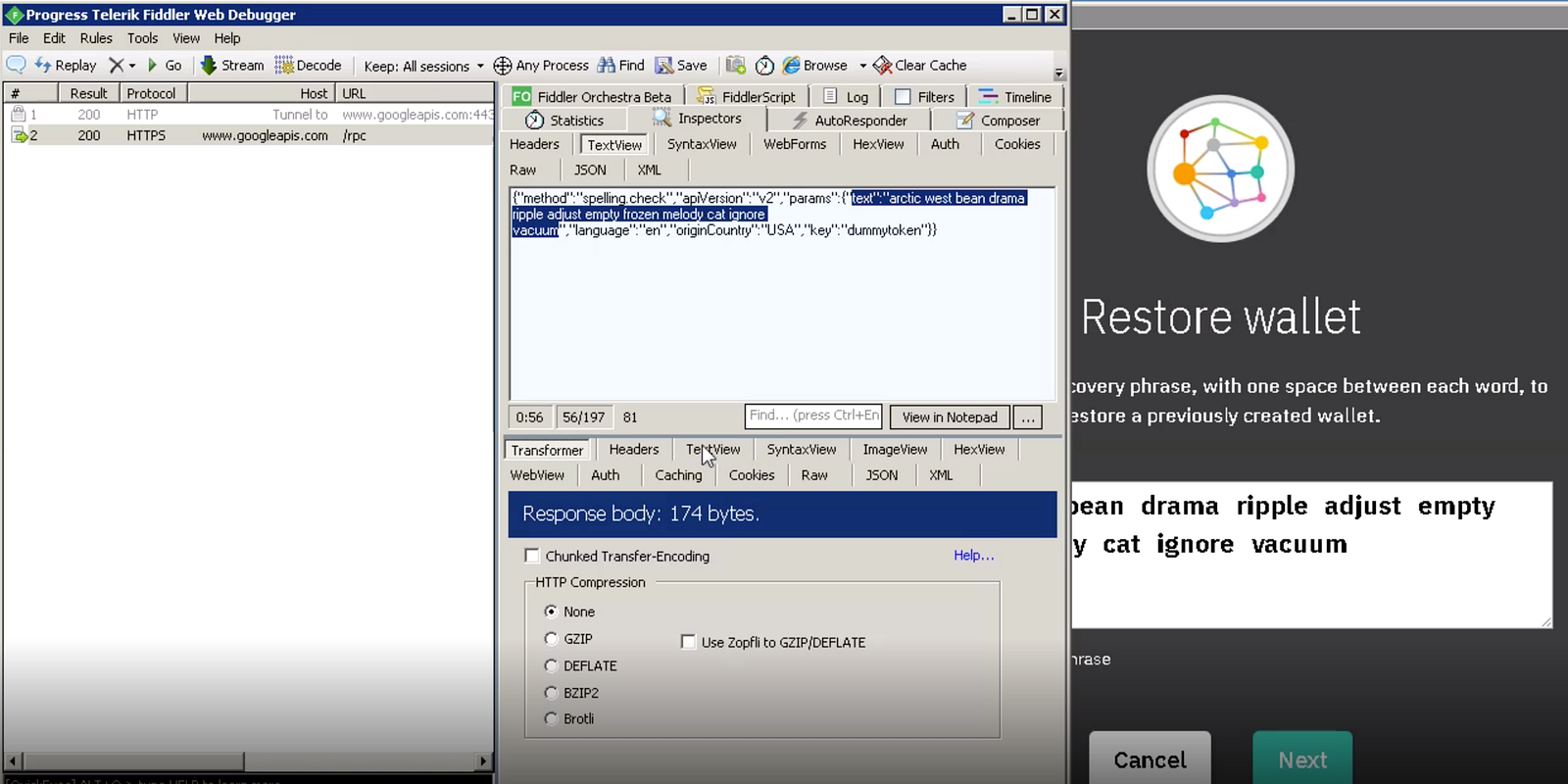Open the Help… link in Transformer
Screen dimensions: 1568x784
tap(974, 555)
